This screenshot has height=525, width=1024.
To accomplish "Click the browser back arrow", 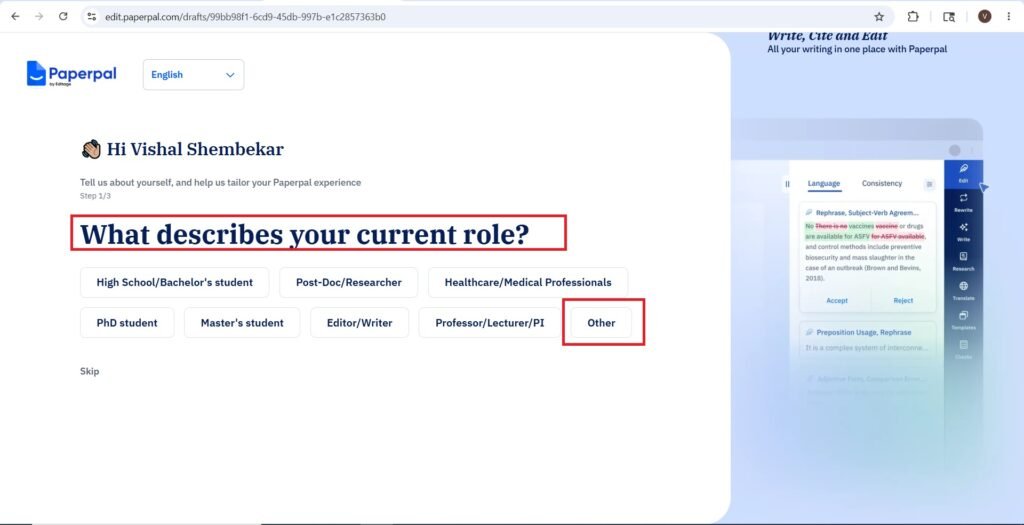I will pos(15,16).
